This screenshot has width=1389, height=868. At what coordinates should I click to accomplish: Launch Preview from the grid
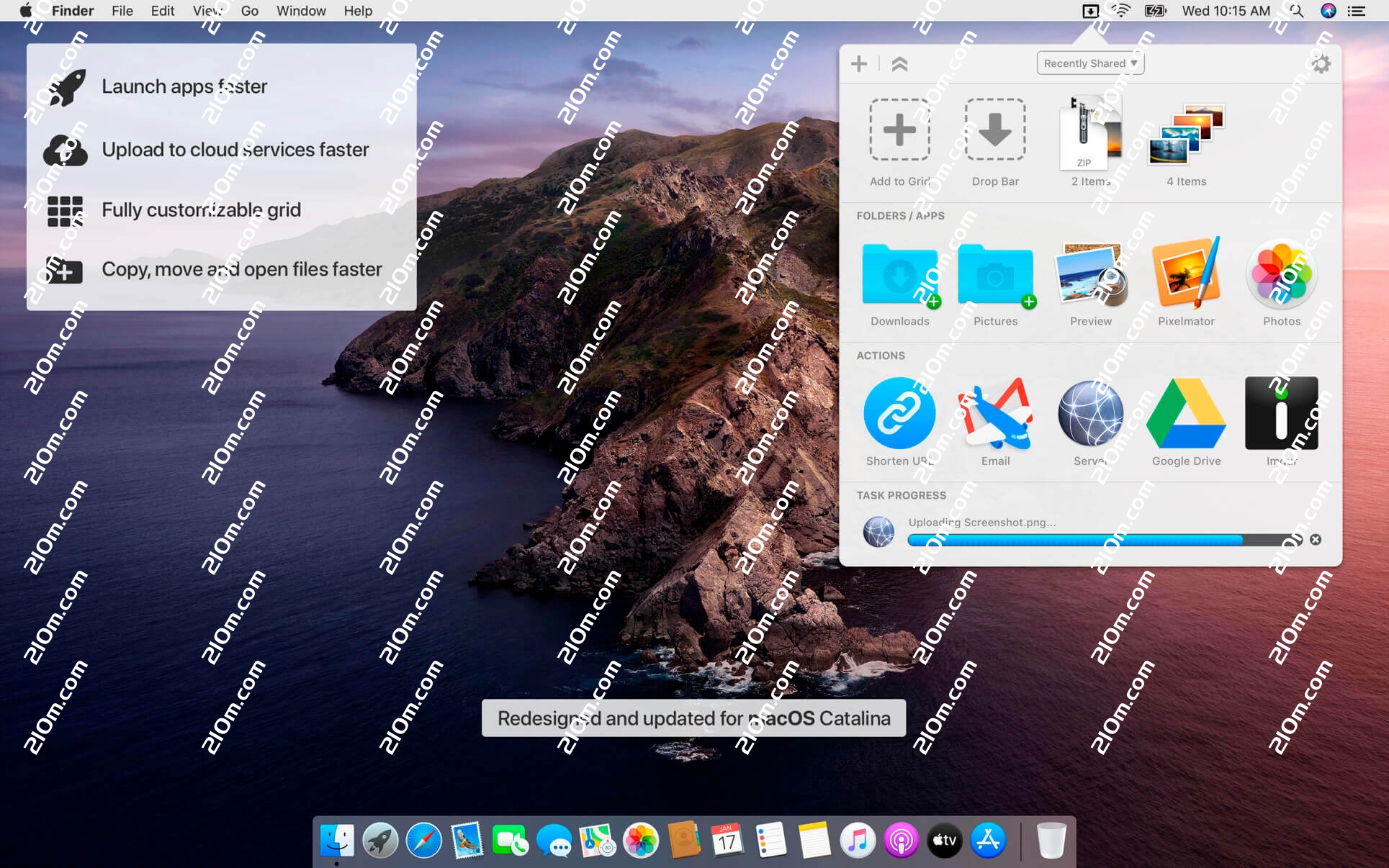tap(1090, 284)
